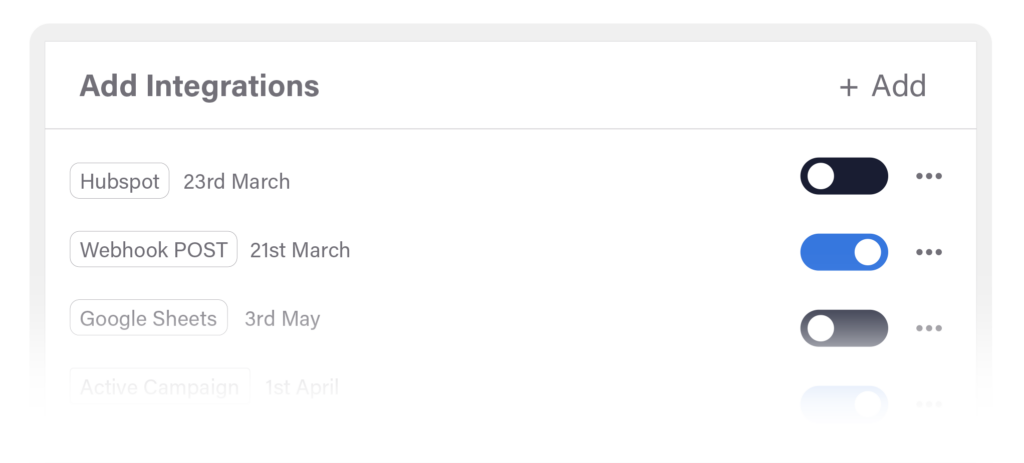1024x463 pixels.
Task: Select the Google Sheets integration tag
Action: (x=148, y=319)
